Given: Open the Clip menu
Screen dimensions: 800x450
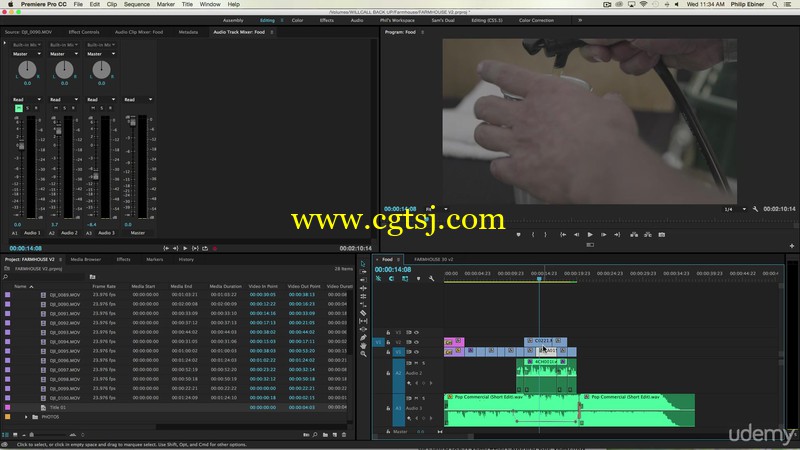Looking at the screenshot, I should 112,4.
